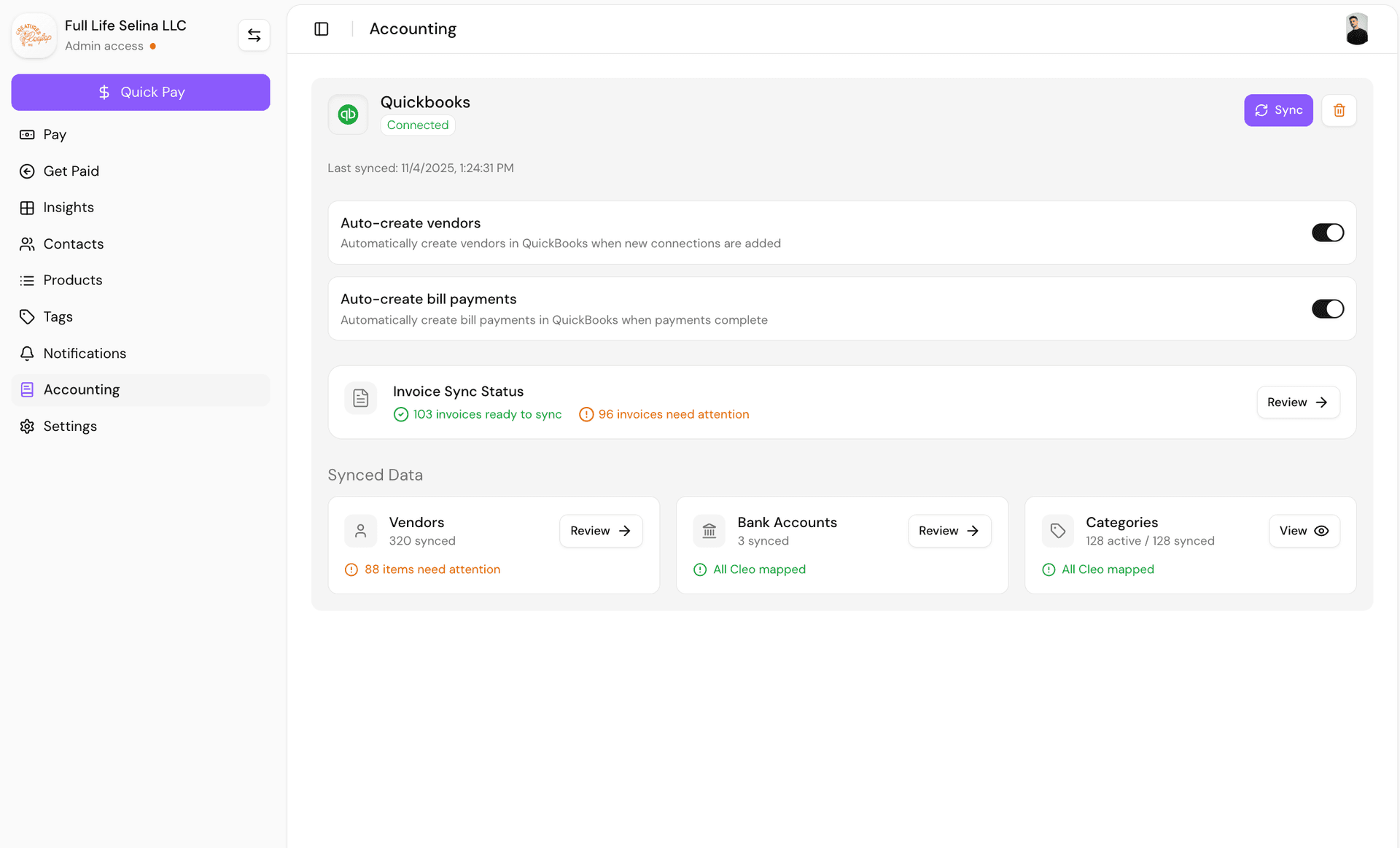1400x848 pixels.
Task: Open Insights using the grid icon
Action: (27, 207)
